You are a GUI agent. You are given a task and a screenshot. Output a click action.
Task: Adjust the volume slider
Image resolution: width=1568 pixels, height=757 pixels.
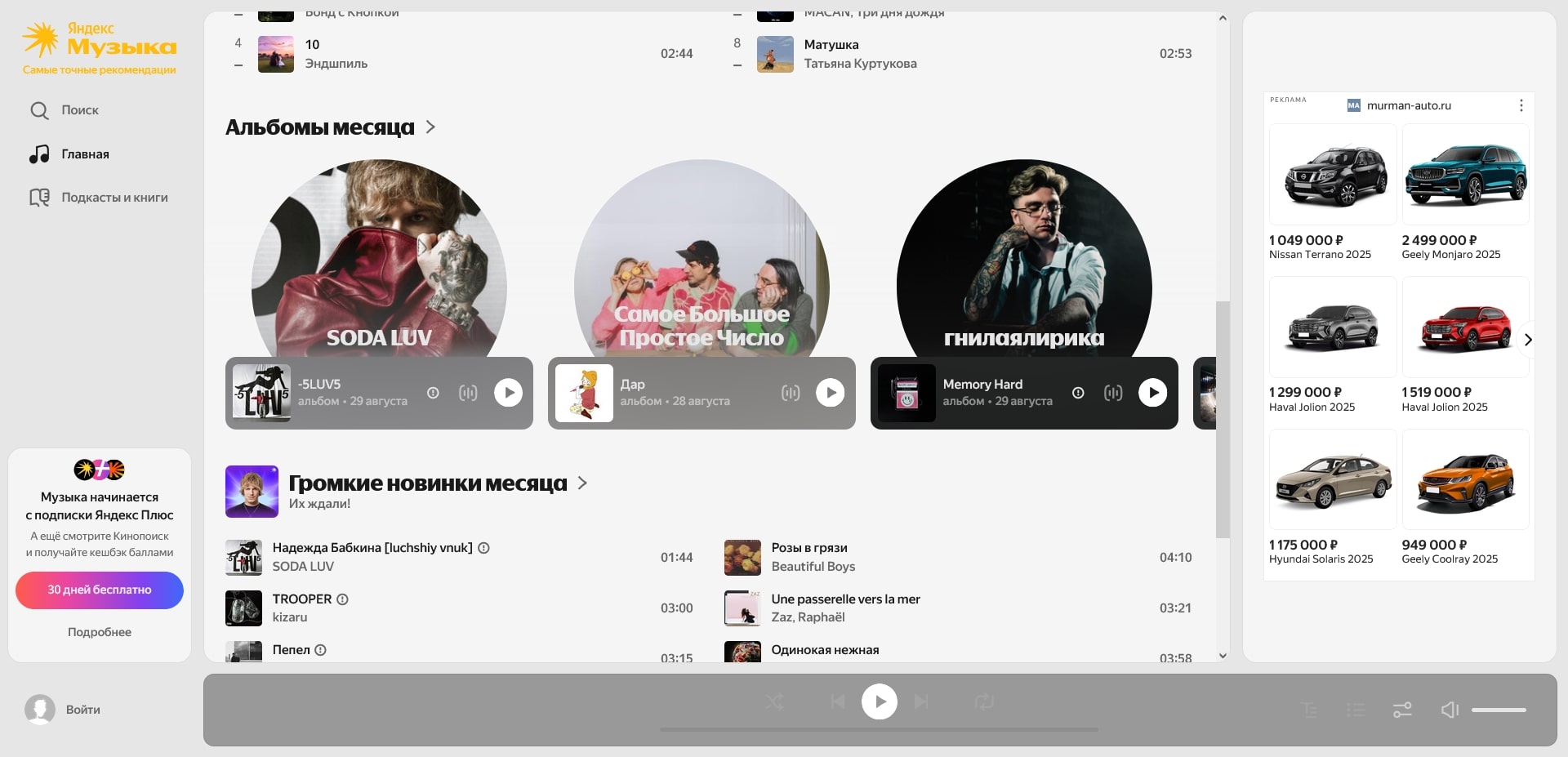click(x=1499, y=710)
